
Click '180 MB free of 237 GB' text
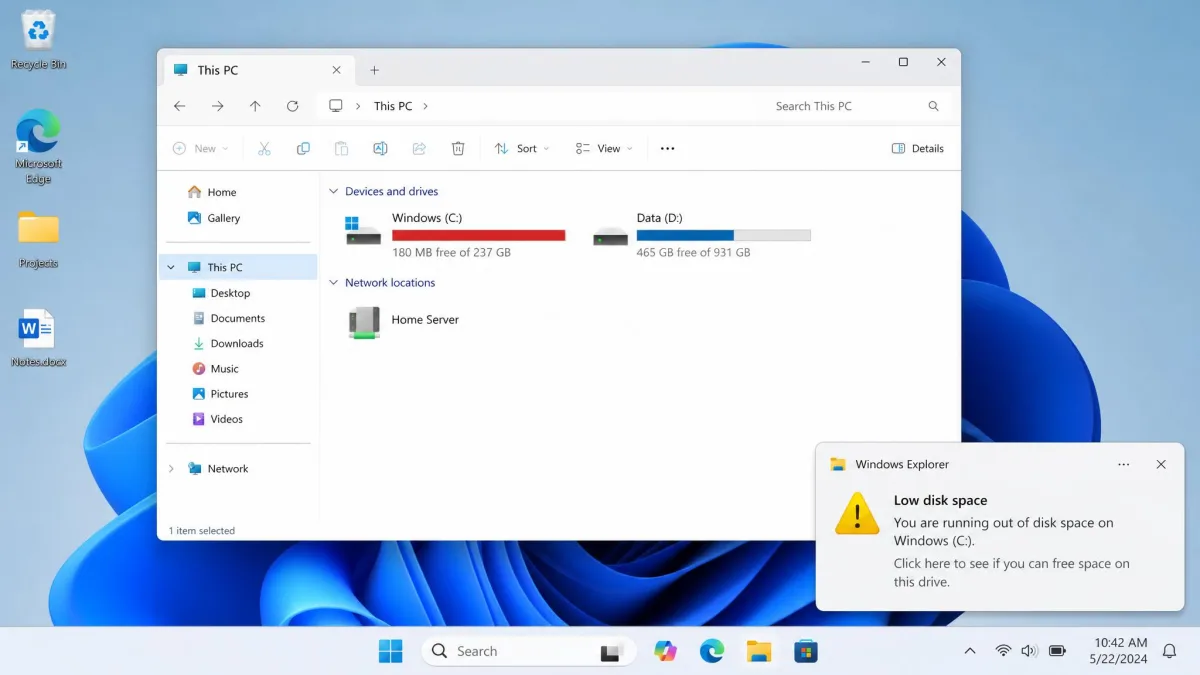pos(451,253)
